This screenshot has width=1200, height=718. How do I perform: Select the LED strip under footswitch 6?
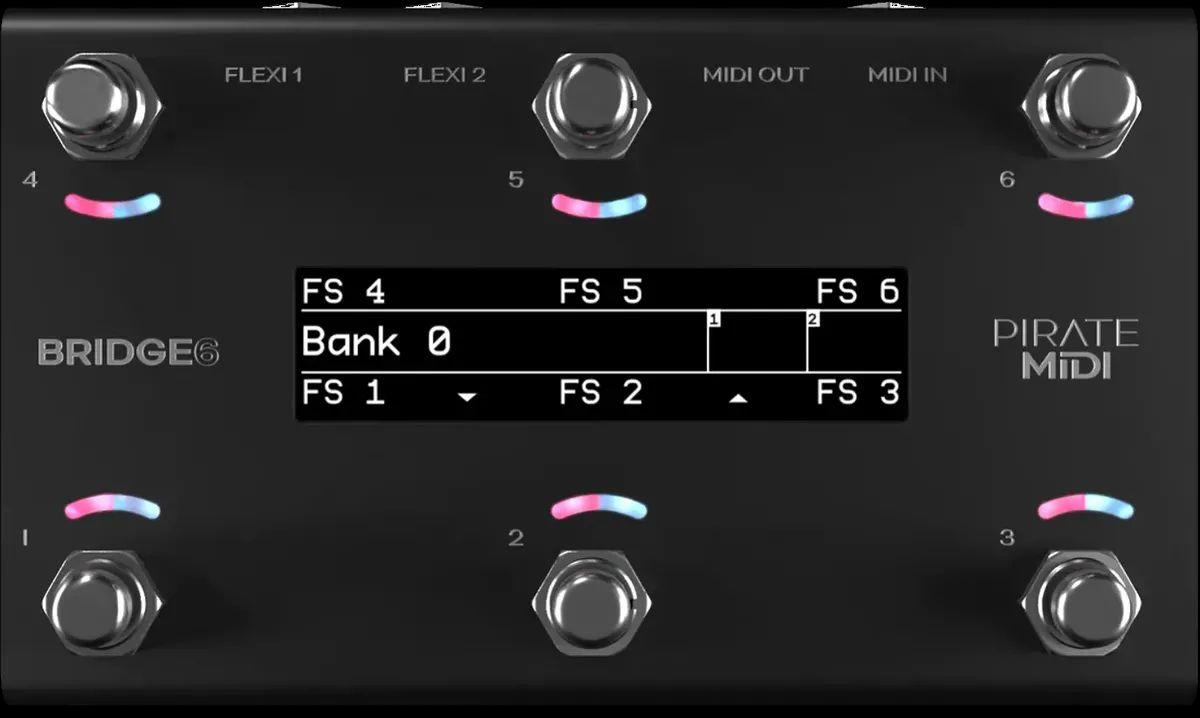pos(1086,204)
